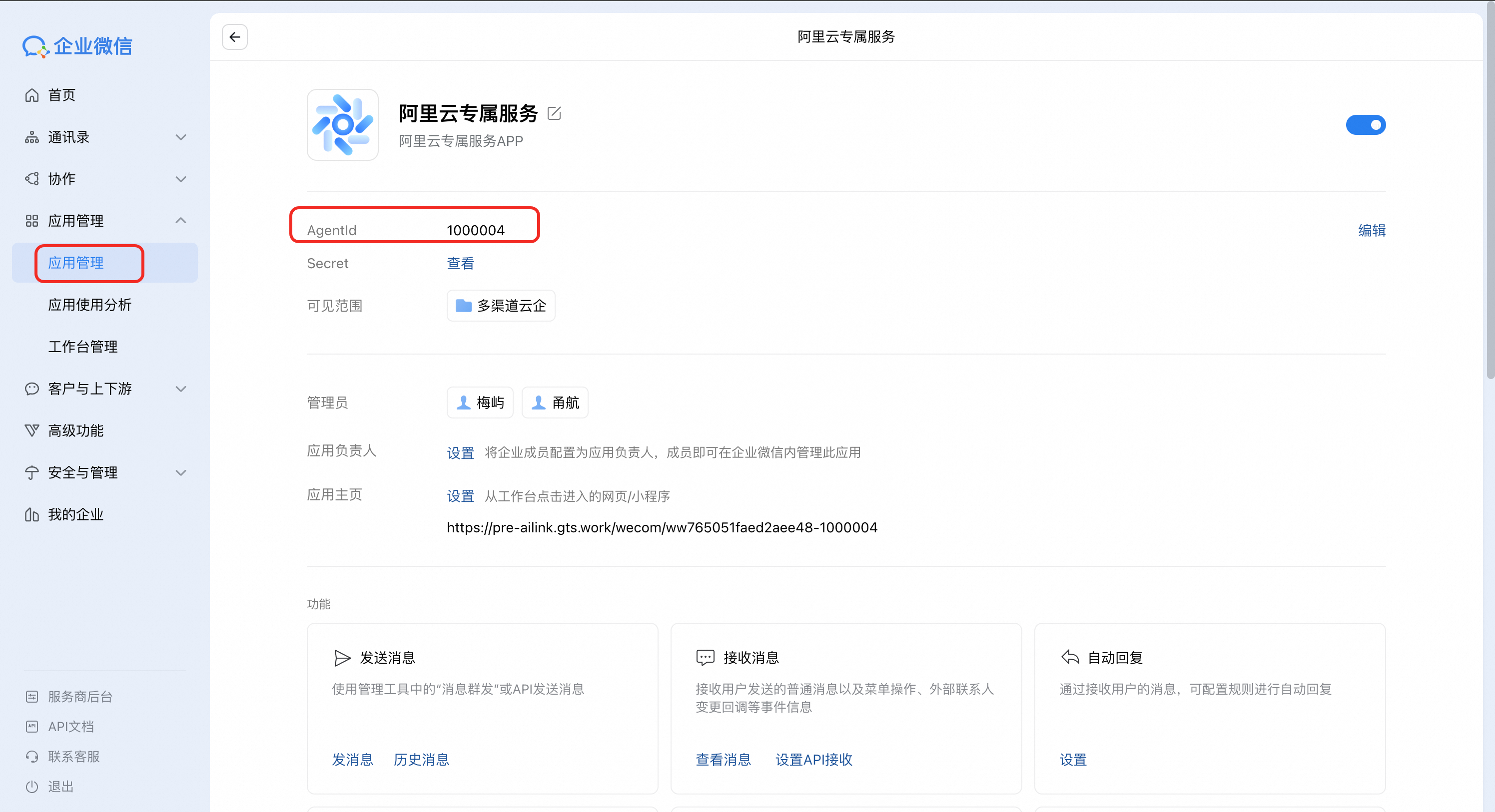Image resolution: width=1495 pixels, height=812 pixels.
Task: Open 服务商后台 in bottom sidebar
Action: click(x=79, y=696)
